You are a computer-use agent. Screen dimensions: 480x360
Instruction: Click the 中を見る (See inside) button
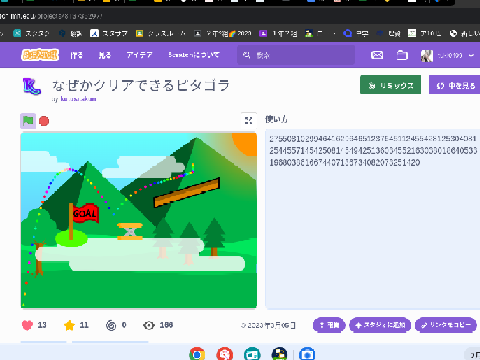tap(455, 85)
